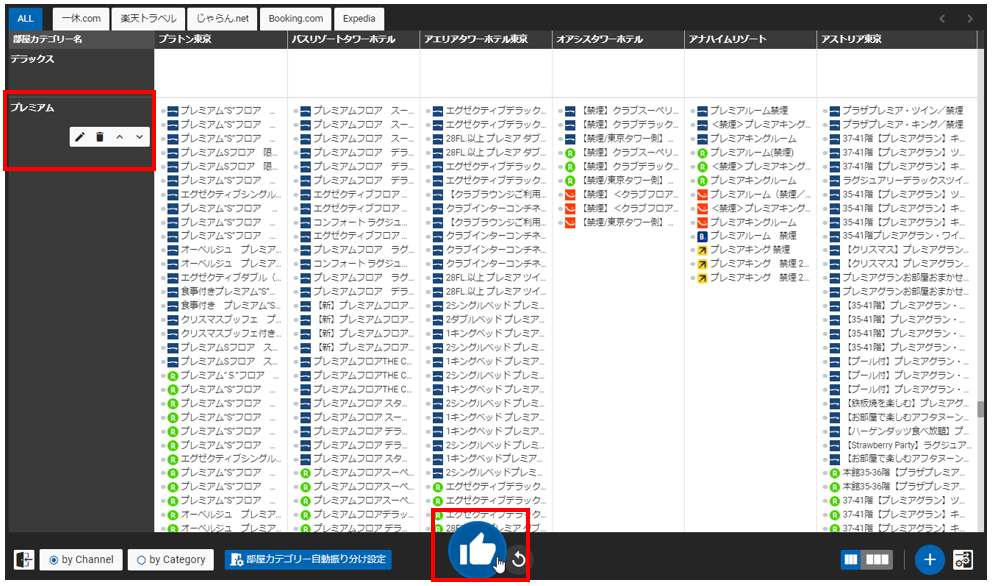
Task: Open the 楽天トラベル tab
Action: click(x=147, y=18)
